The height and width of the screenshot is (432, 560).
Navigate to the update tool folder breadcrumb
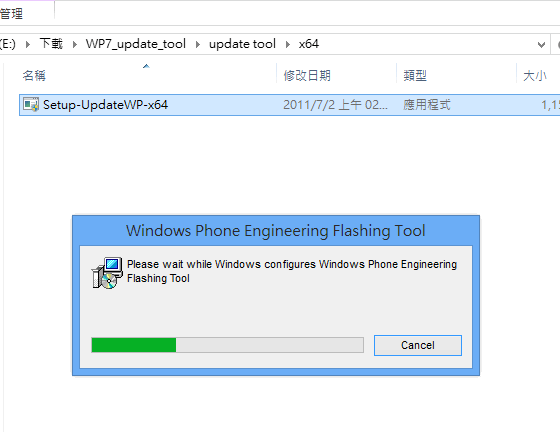pos(242,44)
